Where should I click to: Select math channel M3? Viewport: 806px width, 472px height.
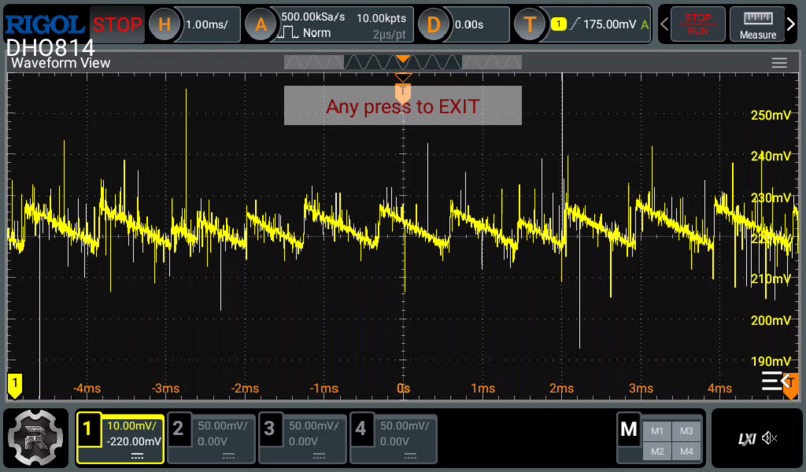tap(687, 431)
